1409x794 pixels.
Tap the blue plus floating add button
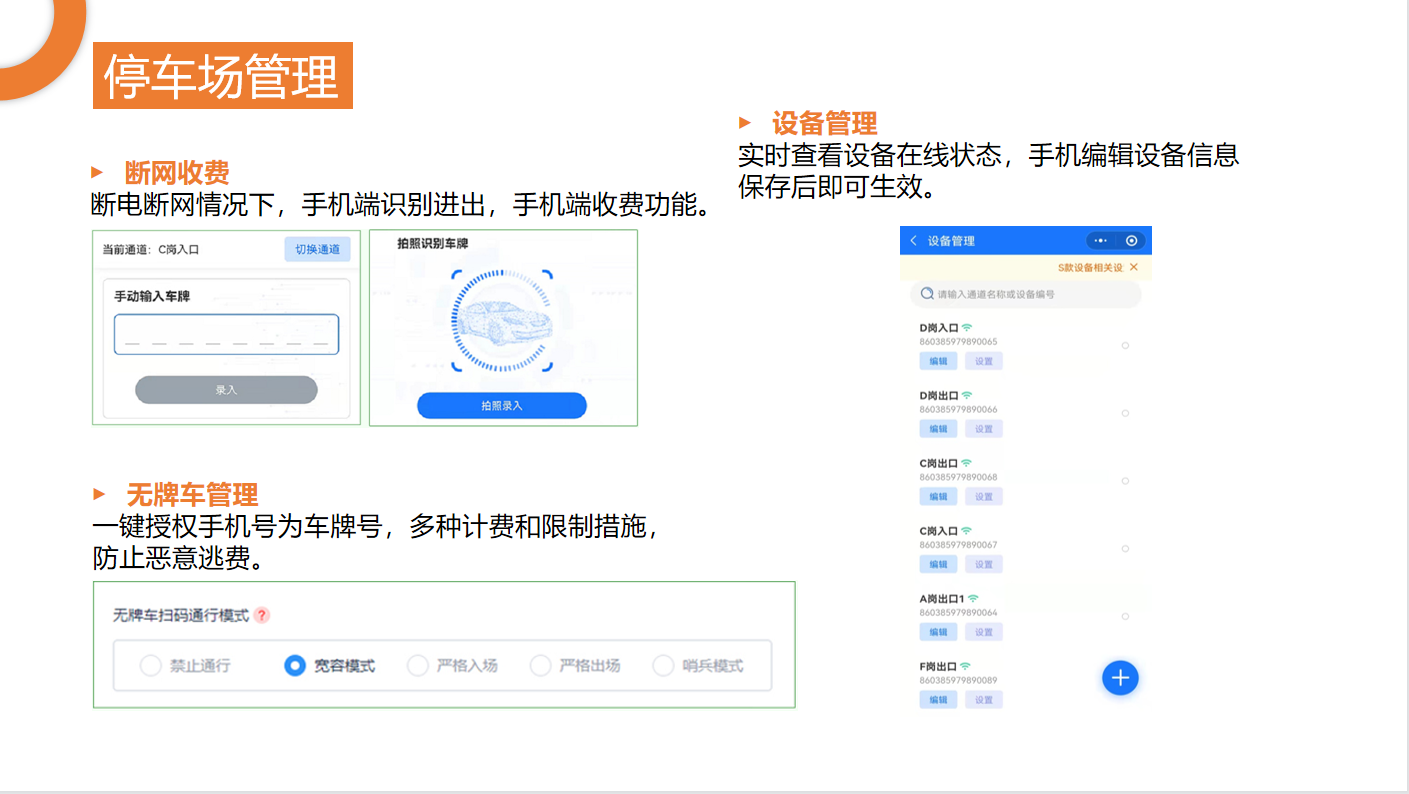point(1120,678)
